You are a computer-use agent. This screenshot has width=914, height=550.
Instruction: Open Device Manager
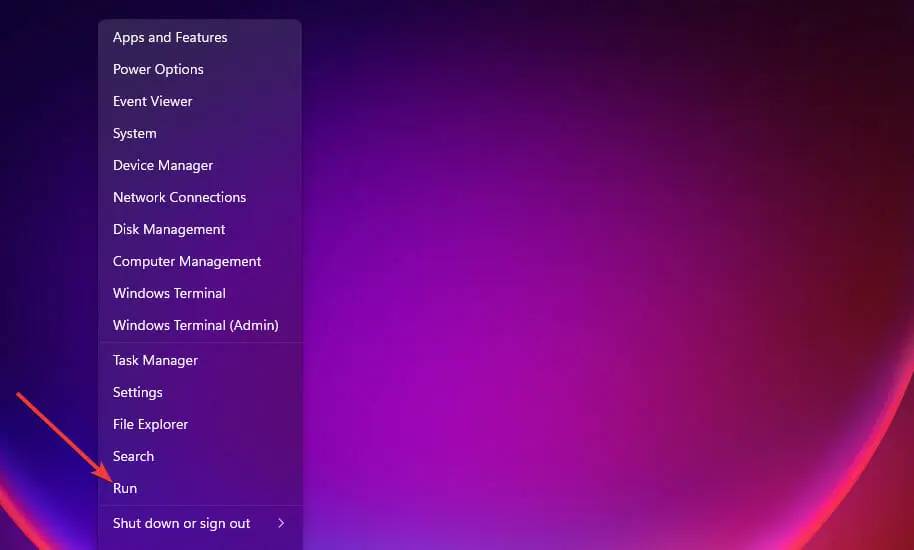coord(163,165)
